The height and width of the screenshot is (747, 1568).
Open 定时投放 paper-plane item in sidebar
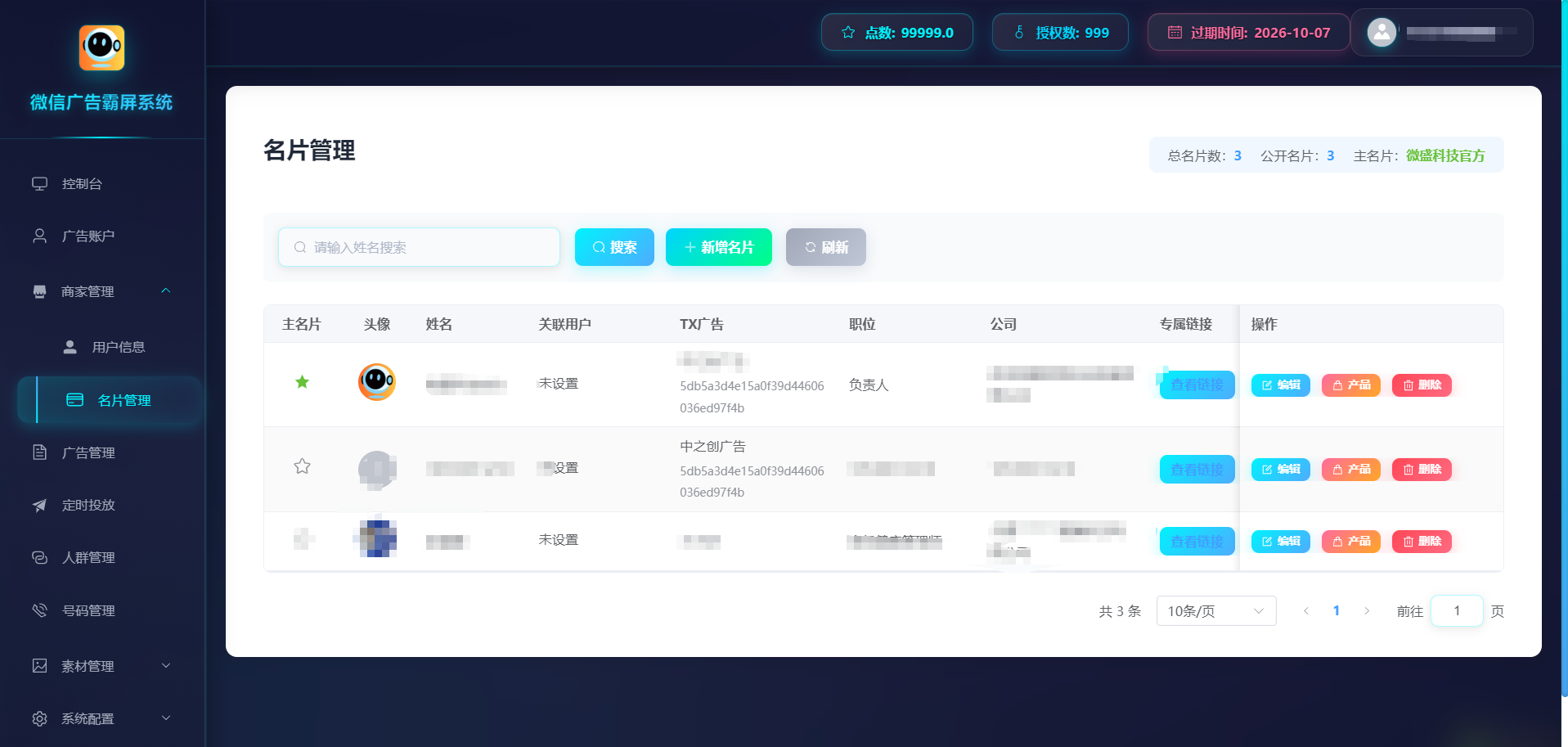(88, 506)
